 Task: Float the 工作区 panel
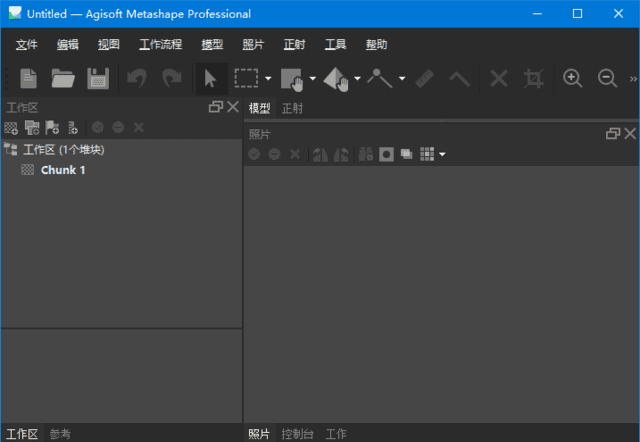(x=216, y=107)
